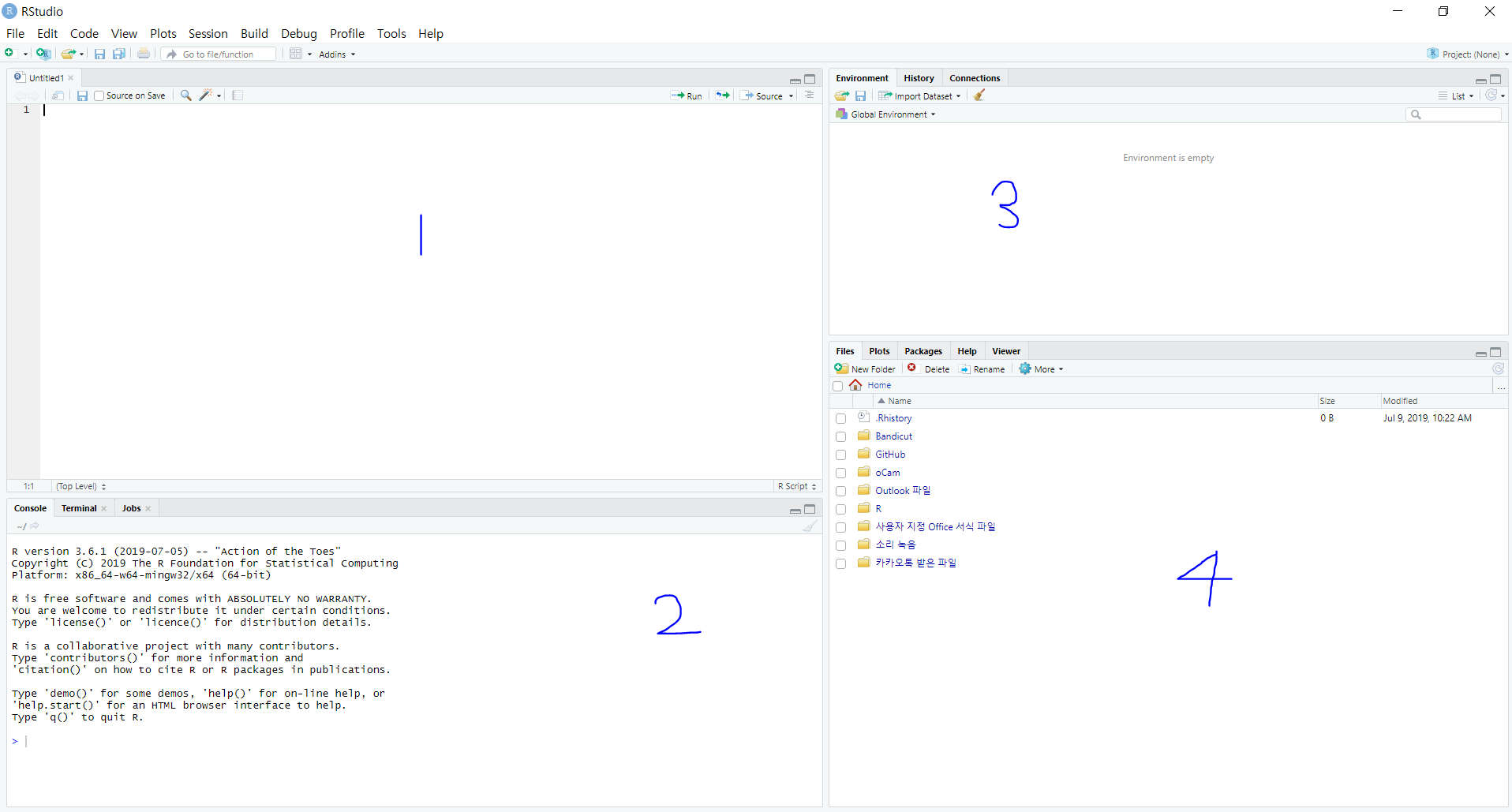Image resolution: width=1512 pixels, height=812 pixels.
Task: Switch to the Terminal tab
Action: [x=79, y=508]
